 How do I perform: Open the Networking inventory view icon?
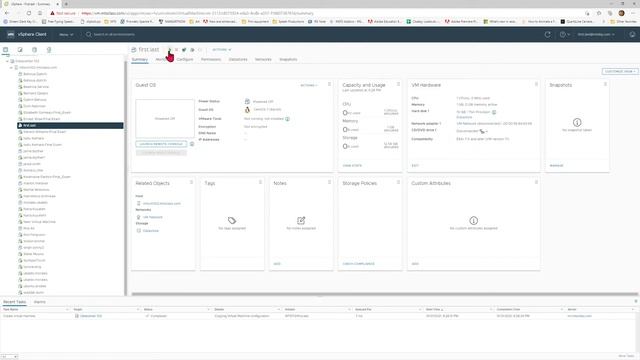[x=49, y=50]
